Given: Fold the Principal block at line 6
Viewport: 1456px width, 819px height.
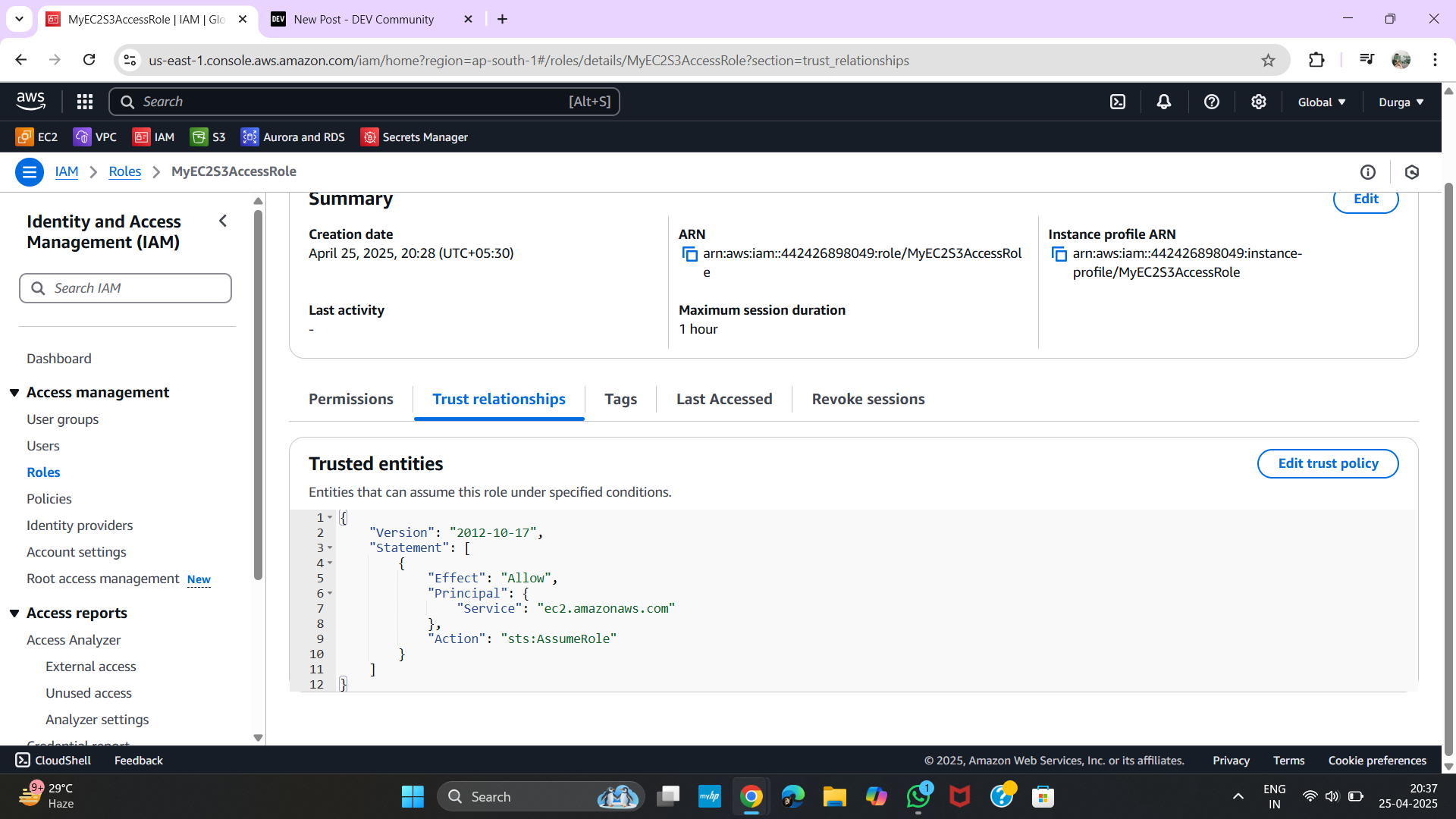Looking at the screenshot, I should point(330,593).
